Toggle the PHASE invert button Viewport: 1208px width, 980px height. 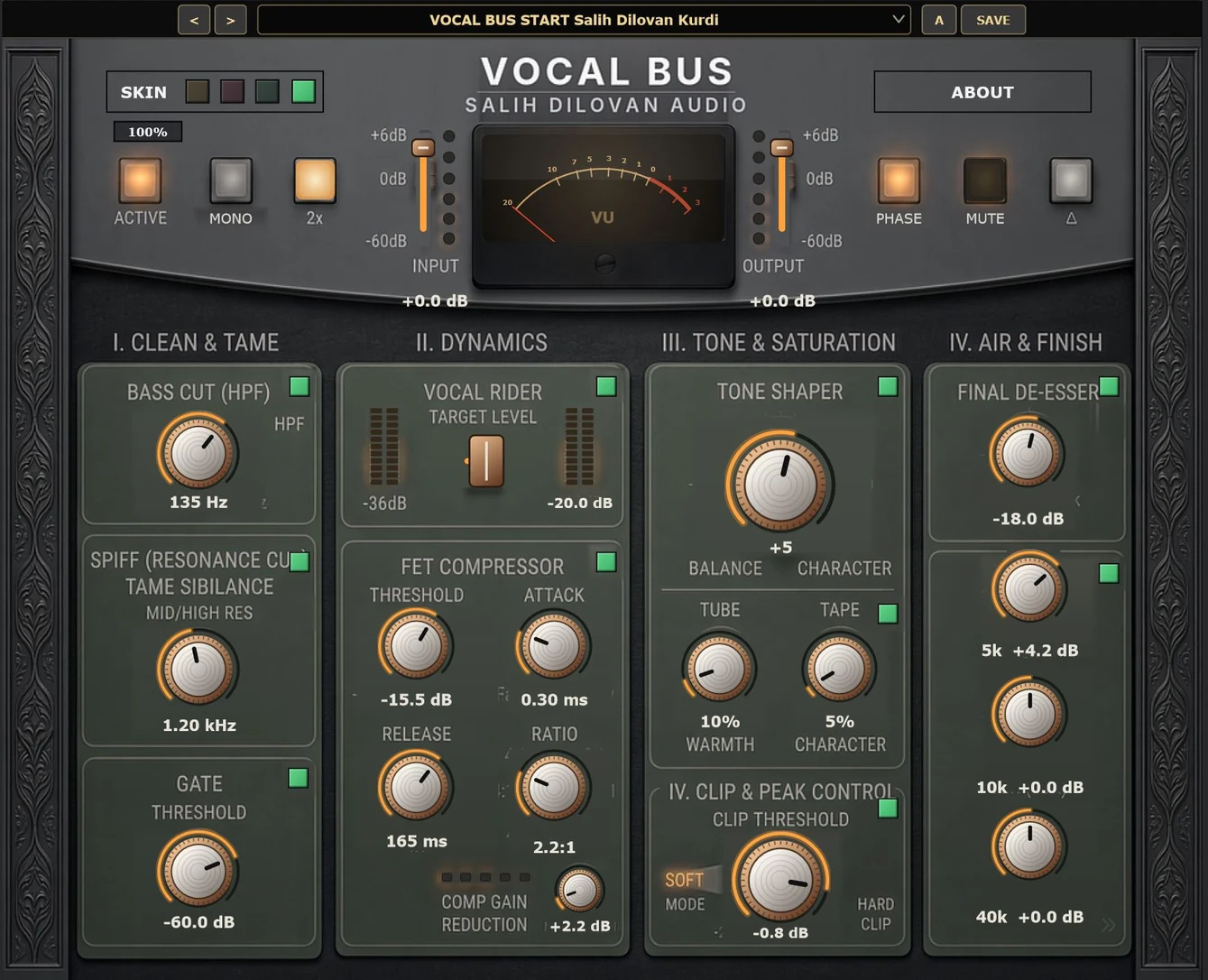click(899, 180)
